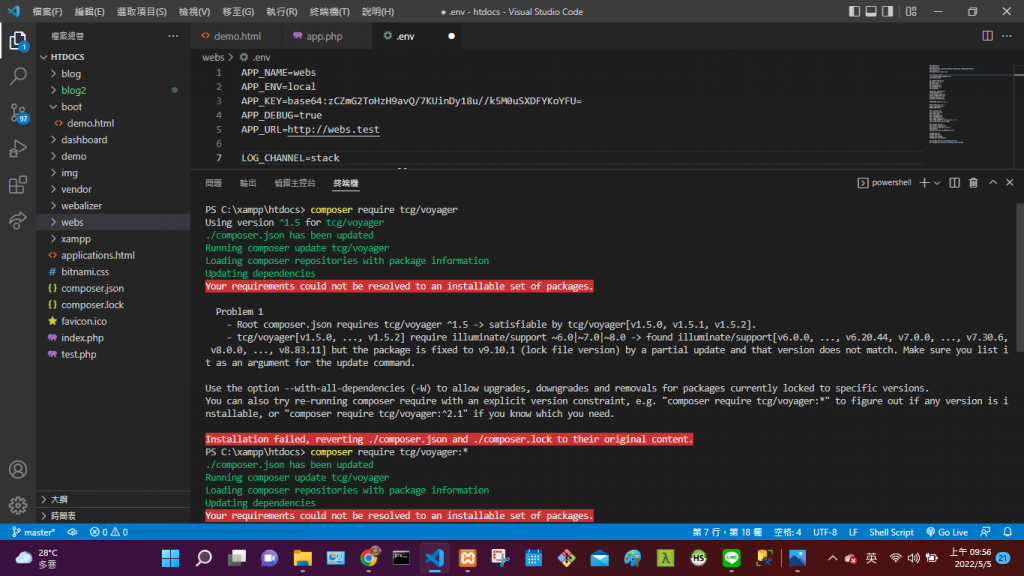This screenshot has height=576, width=1024.
Task: Open index.php in explorer
Action: (114, 338)
